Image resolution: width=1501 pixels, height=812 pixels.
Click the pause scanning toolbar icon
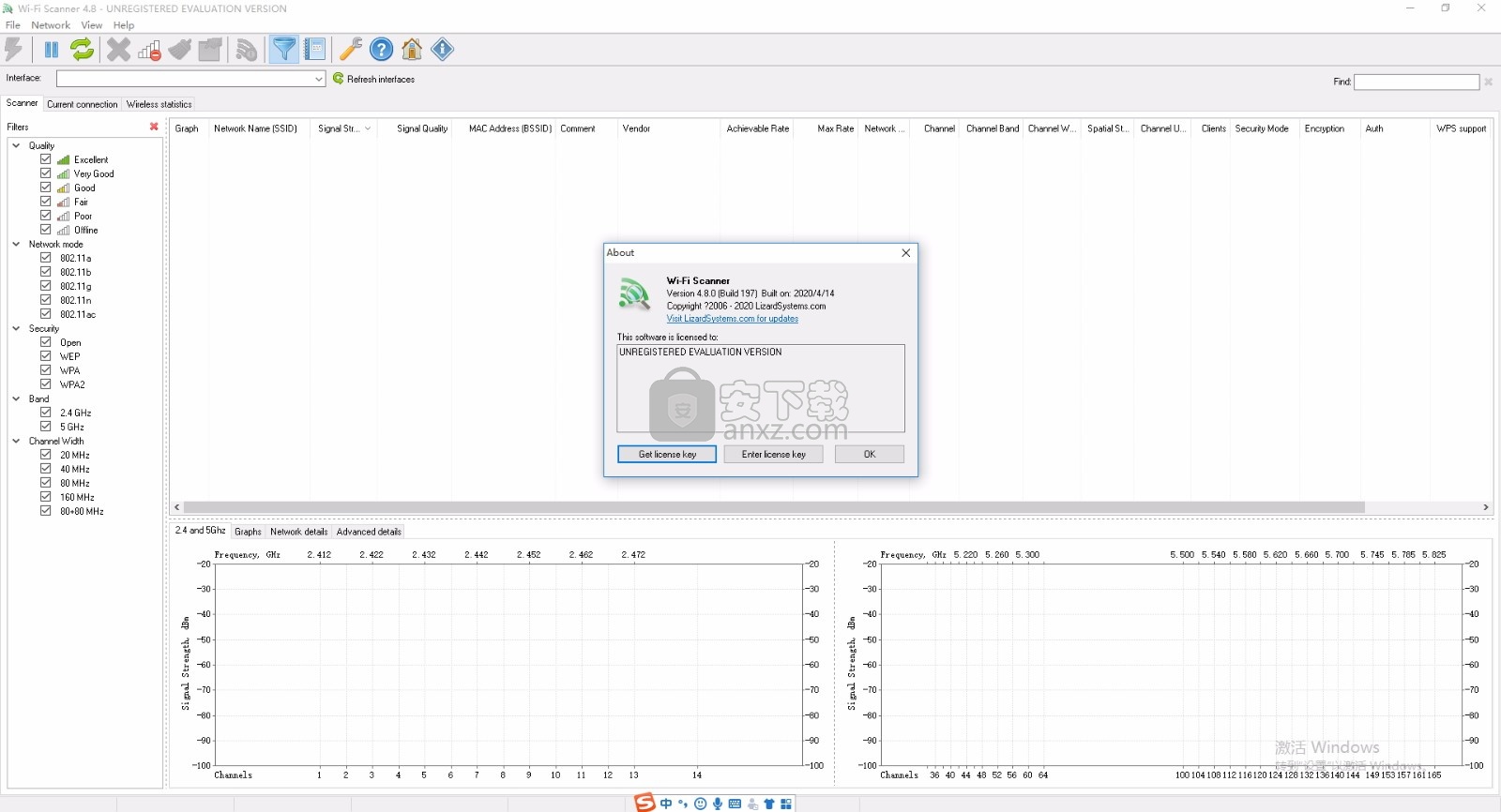pos(52,49)
